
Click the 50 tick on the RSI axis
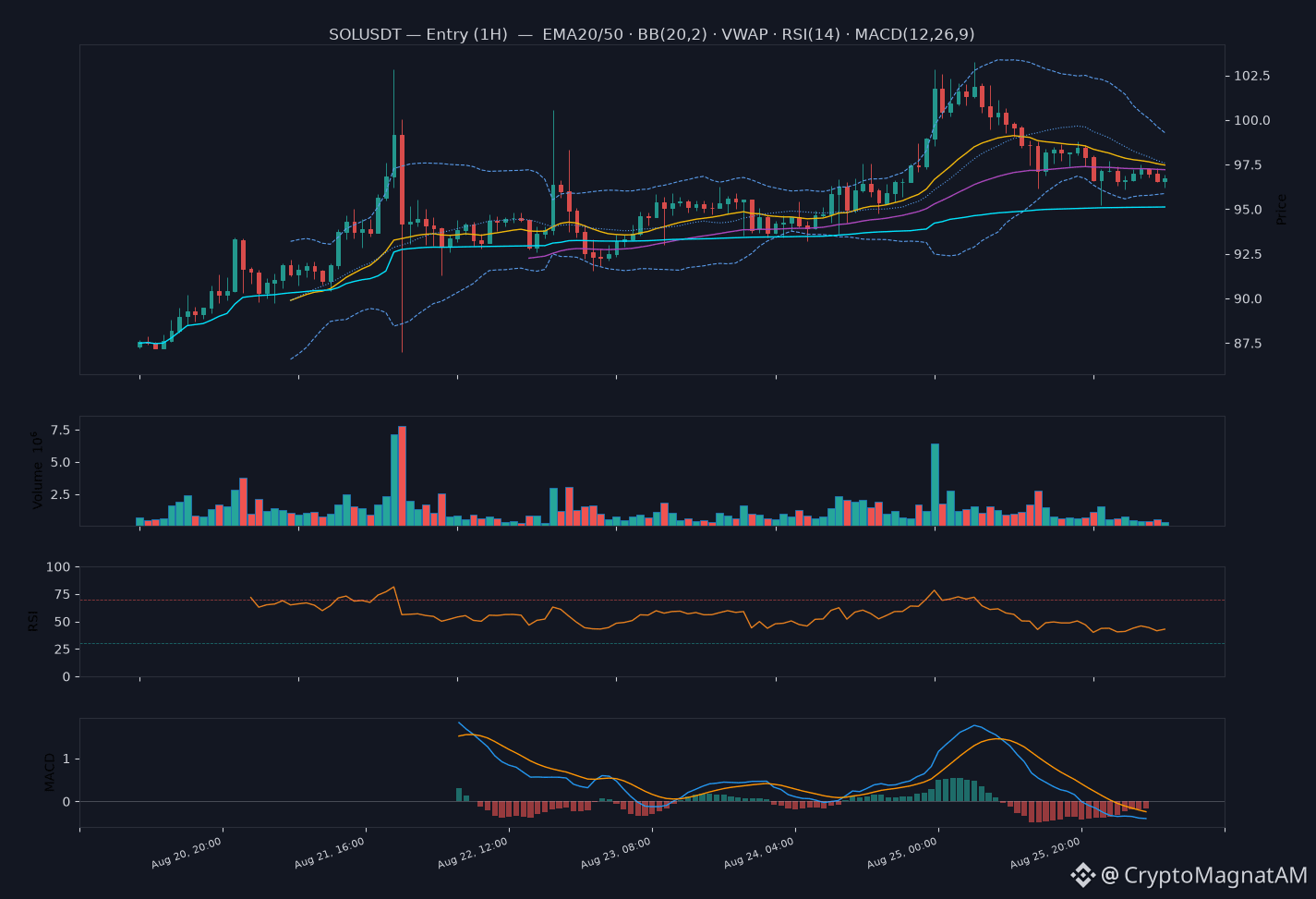pyautogui.click(x=62, y=622)
